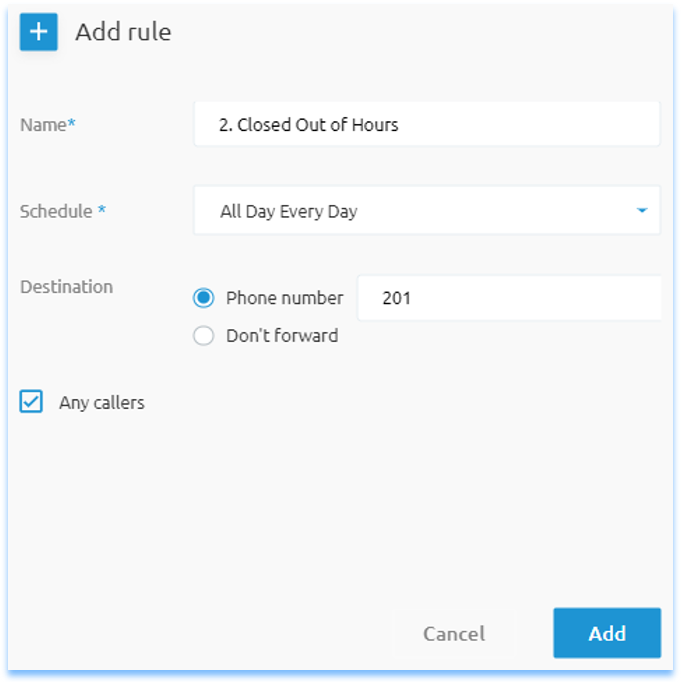Uncheck the Any callers checkbox

[x=31, y=401]
